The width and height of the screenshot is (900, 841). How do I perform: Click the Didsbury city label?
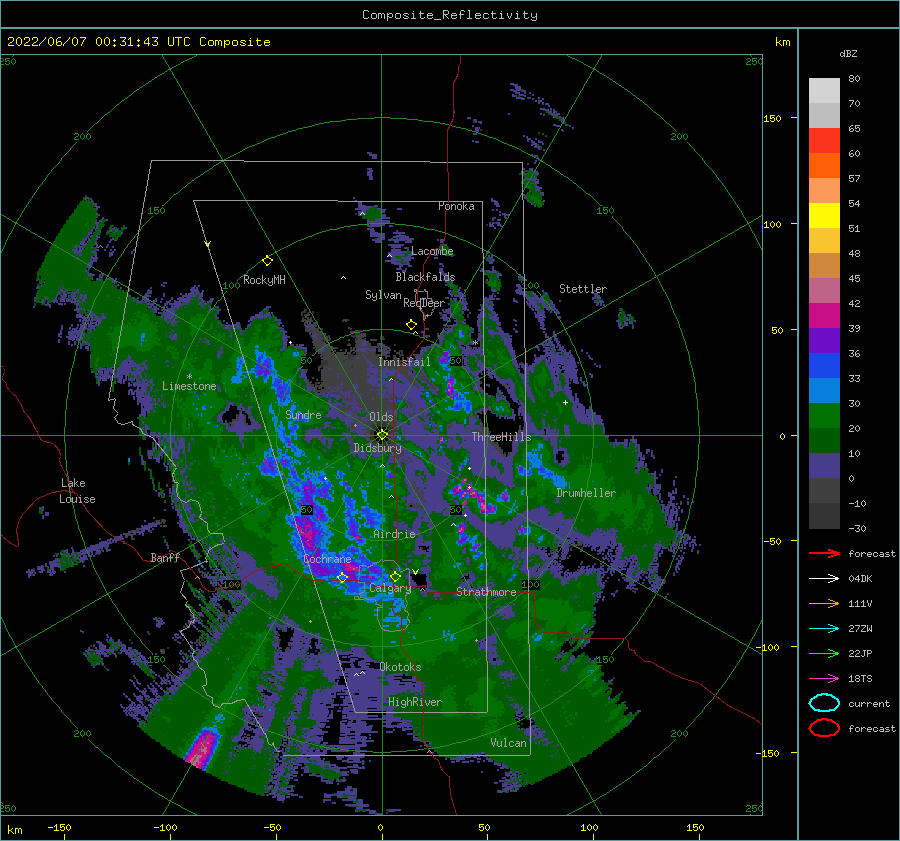point(377,448)
